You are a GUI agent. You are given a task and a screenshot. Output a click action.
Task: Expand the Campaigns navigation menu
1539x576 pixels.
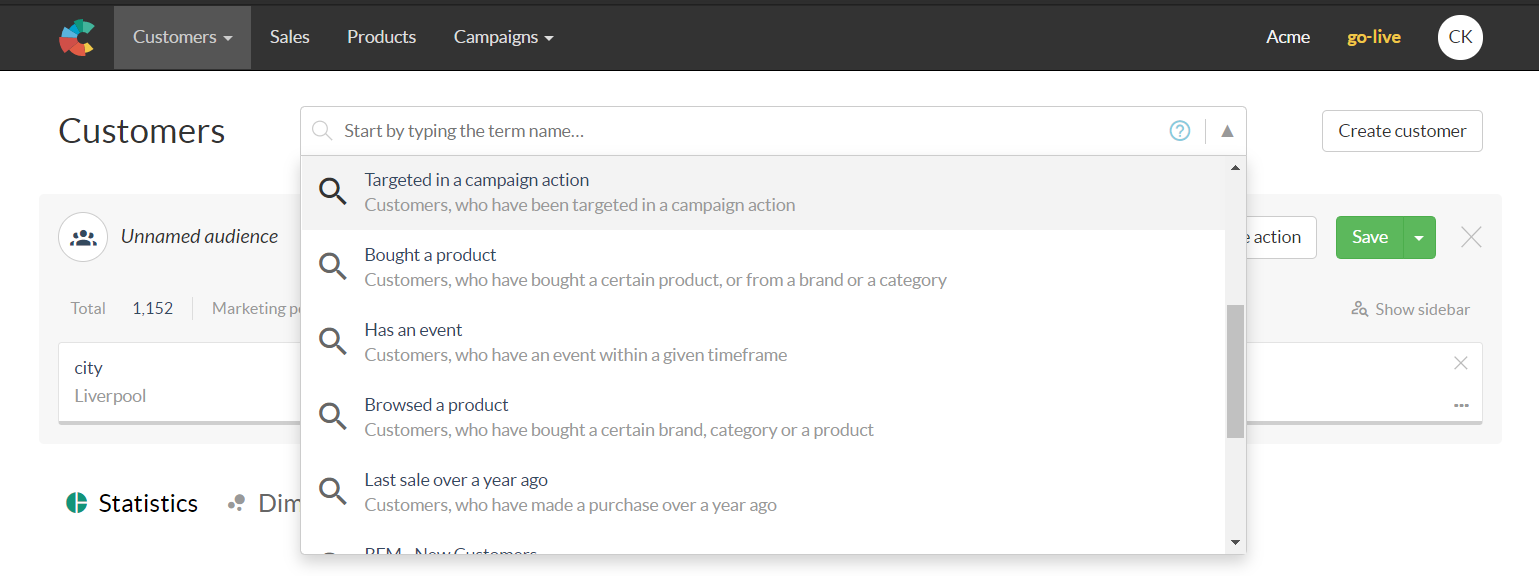pyautogui.click(x=503, y=37)
